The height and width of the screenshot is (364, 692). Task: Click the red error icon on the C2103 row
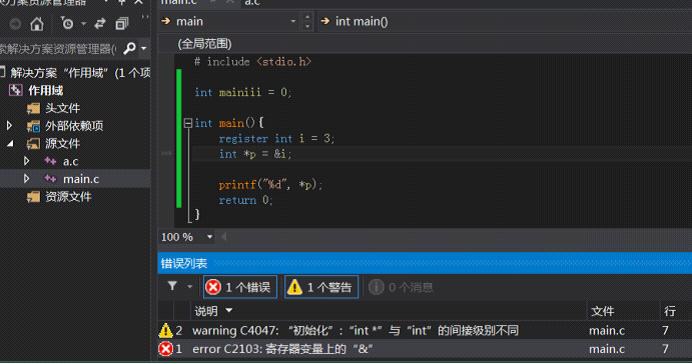(x=166, y=349)
